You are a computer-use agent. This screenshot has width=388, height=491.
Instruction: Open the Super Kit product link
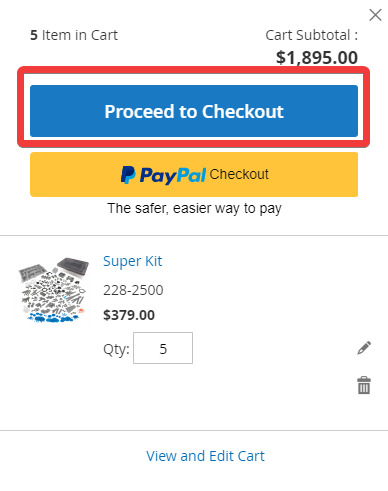[133, 261]
